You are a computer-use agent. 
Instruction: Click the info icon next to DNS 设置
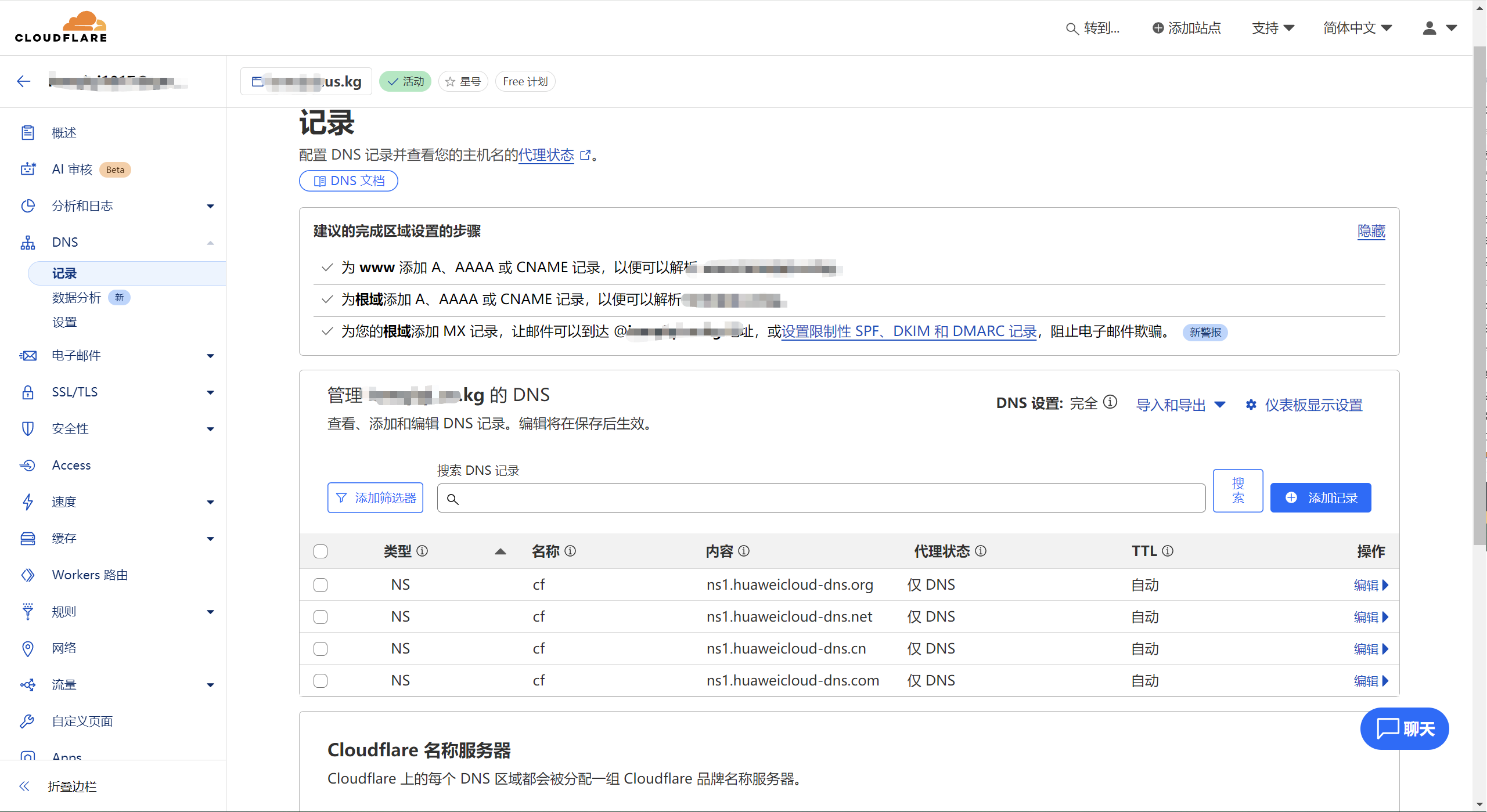[1110, 402]
